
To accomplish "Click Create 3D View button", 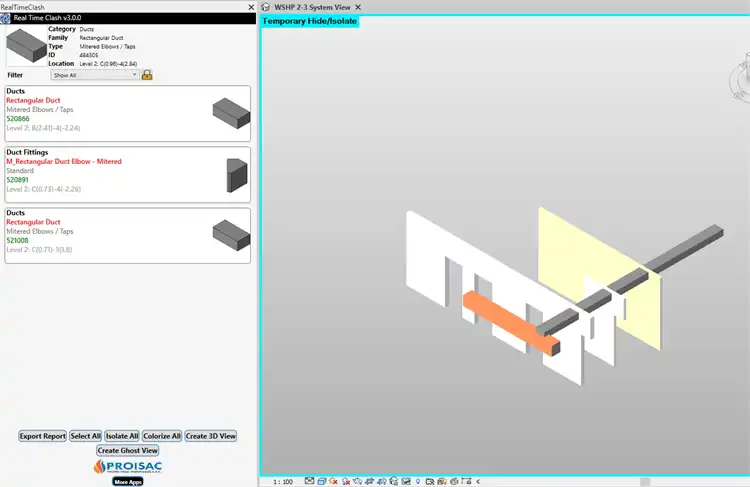I will tap(211, 436).
